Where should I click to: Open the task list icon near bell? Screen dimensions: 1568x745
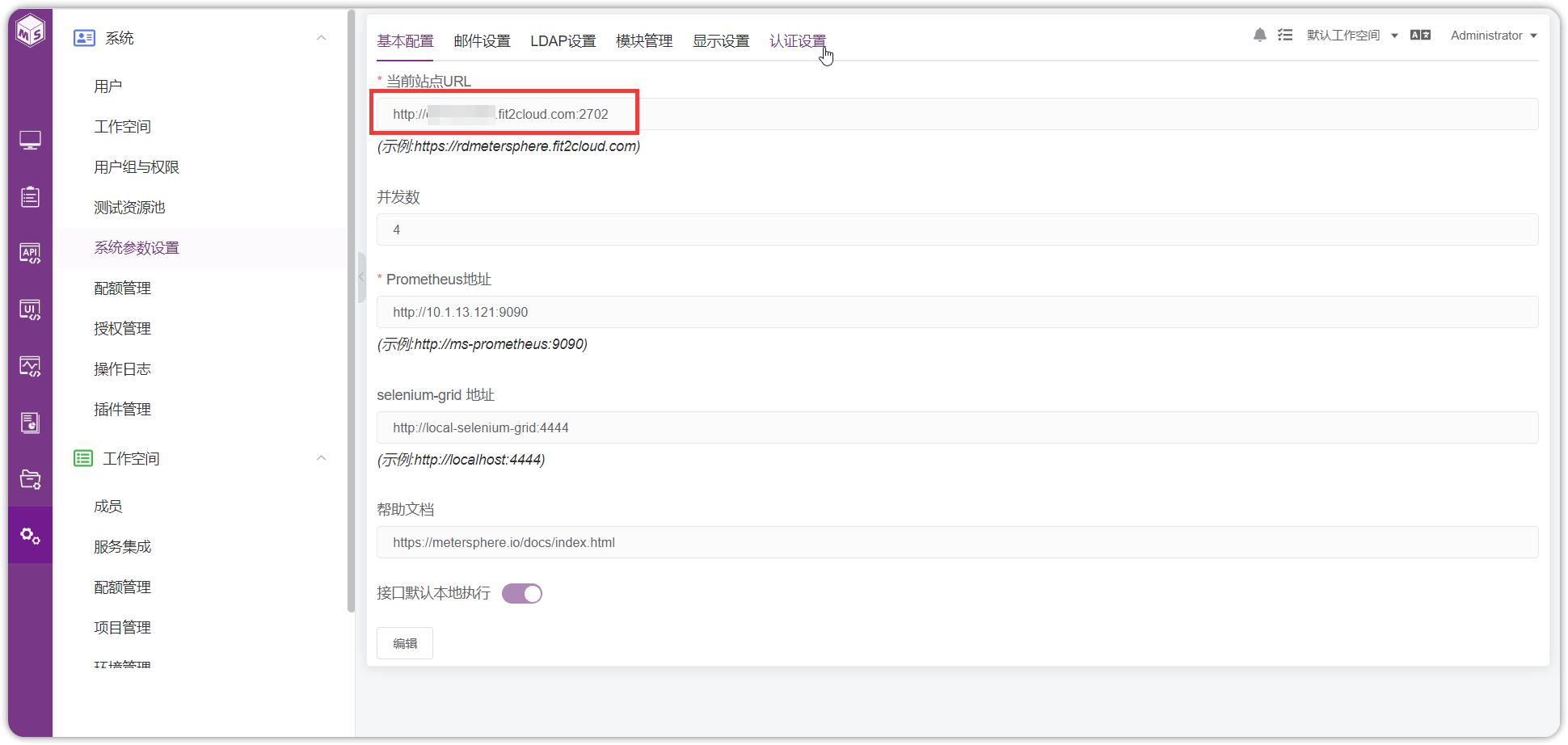point(1285,35)
